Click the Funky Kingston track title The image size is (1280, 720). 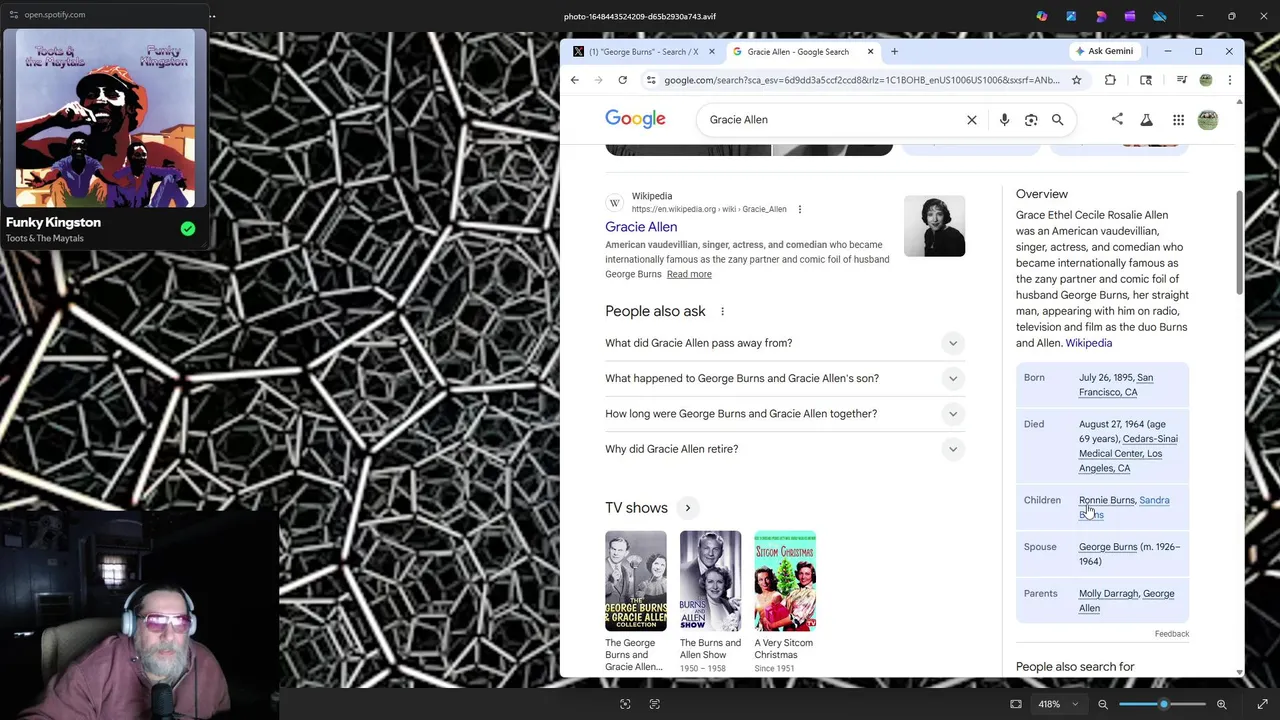53,222
